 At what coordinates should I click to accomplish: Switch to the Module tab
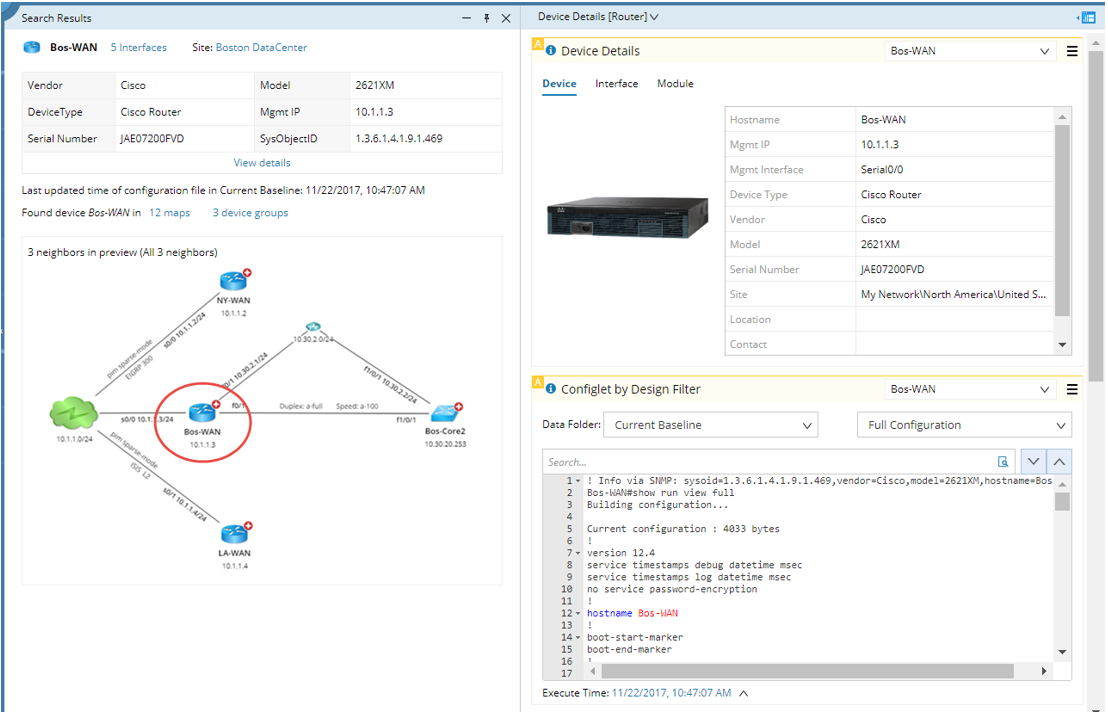(x=675, y=84)
